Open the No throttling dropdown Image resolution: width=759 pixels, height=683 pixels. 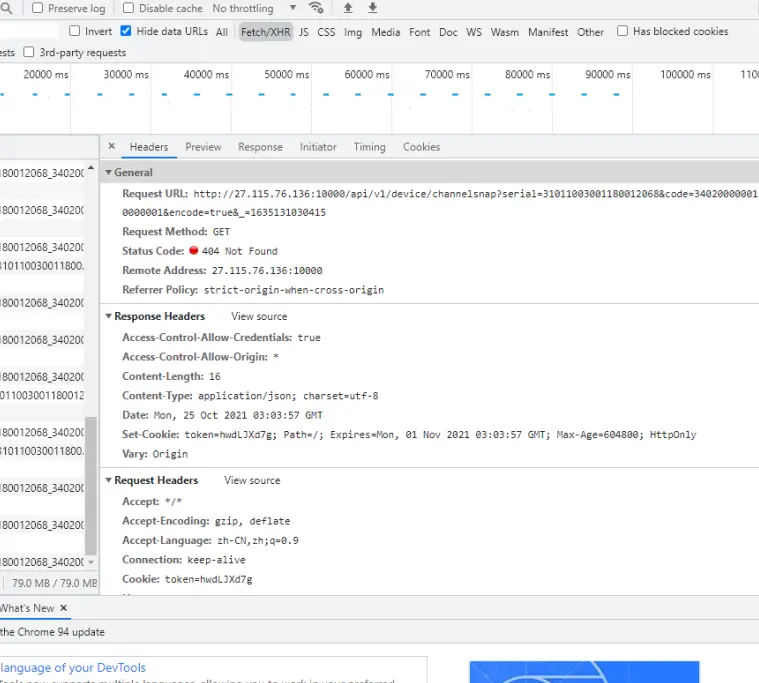[x=254, y=8]
